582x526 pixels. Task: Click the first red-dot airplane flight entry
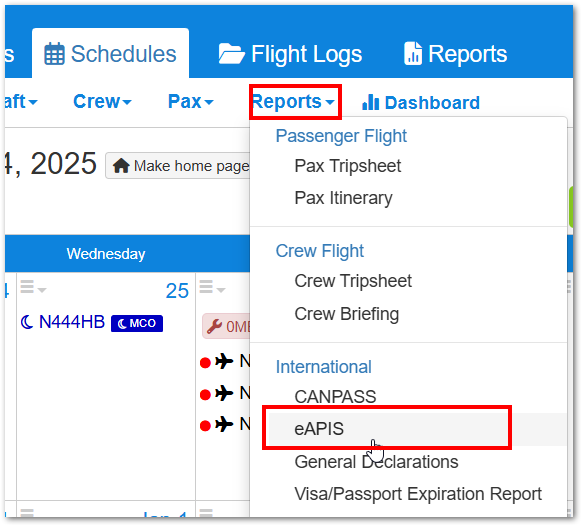coord(225,361)
